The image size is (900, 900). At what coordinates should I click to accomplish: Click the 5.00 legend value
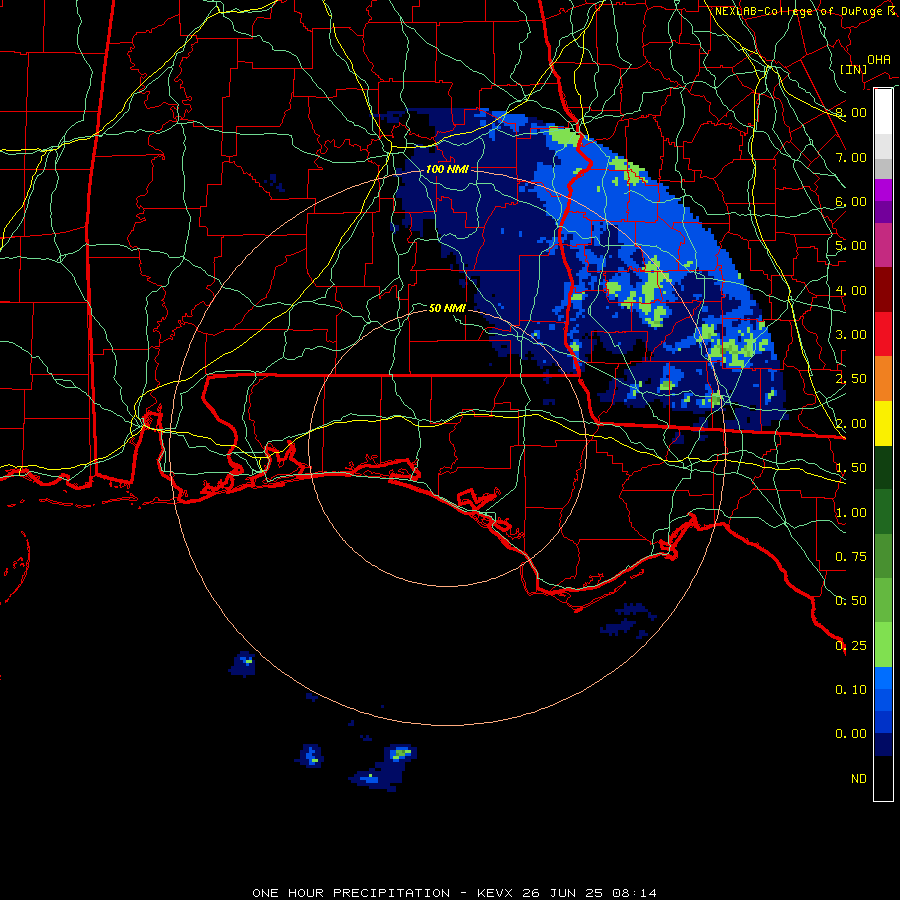point(851,246)
